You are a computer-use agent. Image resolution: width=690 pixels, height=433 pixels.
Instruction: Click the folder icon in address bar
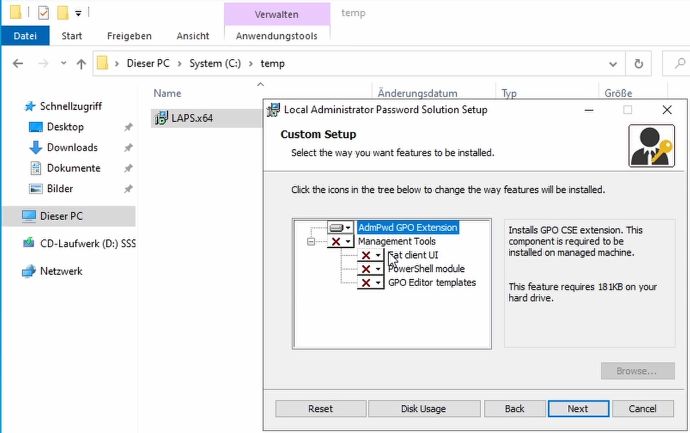[x=102, y=63]
